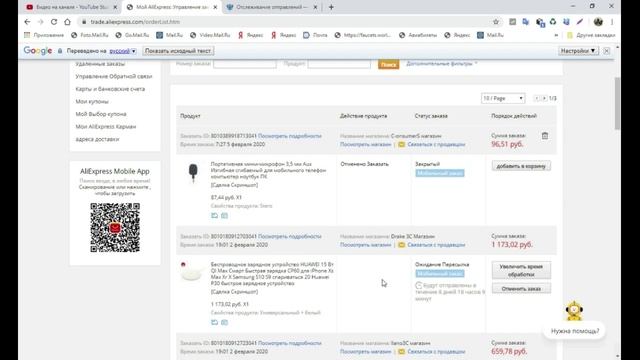This screenshot has height=360, width=640.
Task: Click the Google Translate extension icon
Action: tap(525, 22)
